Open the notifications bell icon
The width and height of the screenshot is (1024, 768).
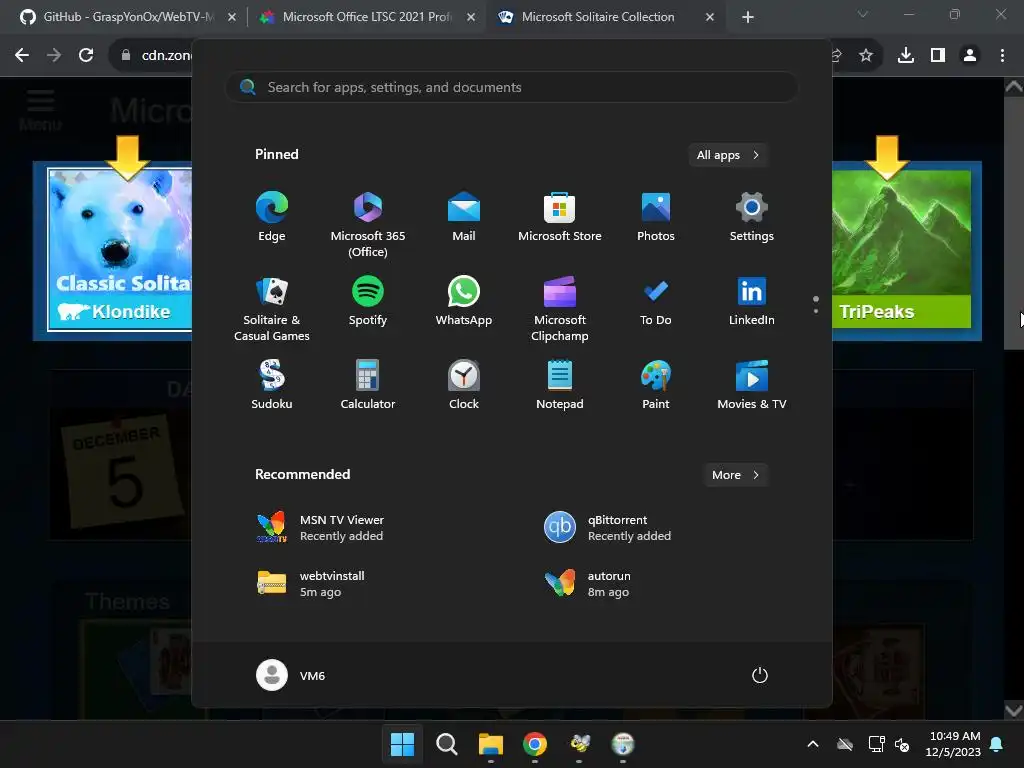pyautogui.click(x=997, y=744)
